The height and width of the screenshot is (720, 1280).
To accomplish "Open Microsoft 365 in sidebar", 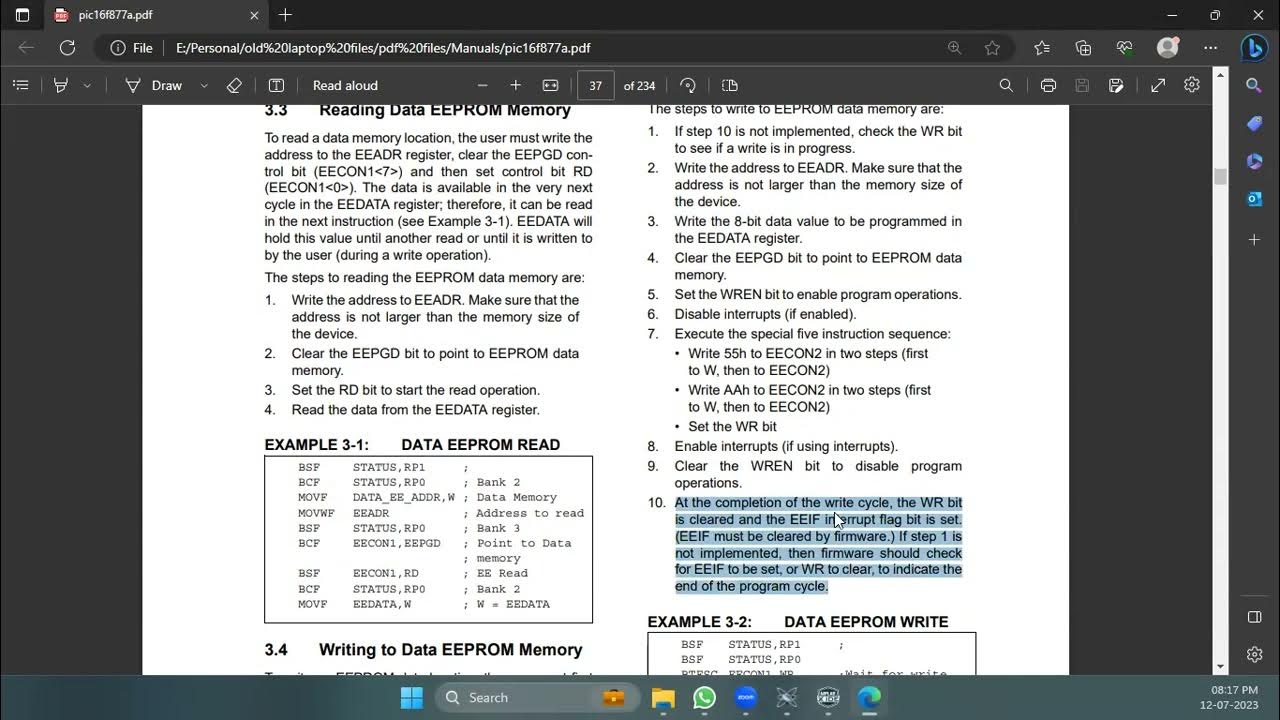I will 1254,161.
